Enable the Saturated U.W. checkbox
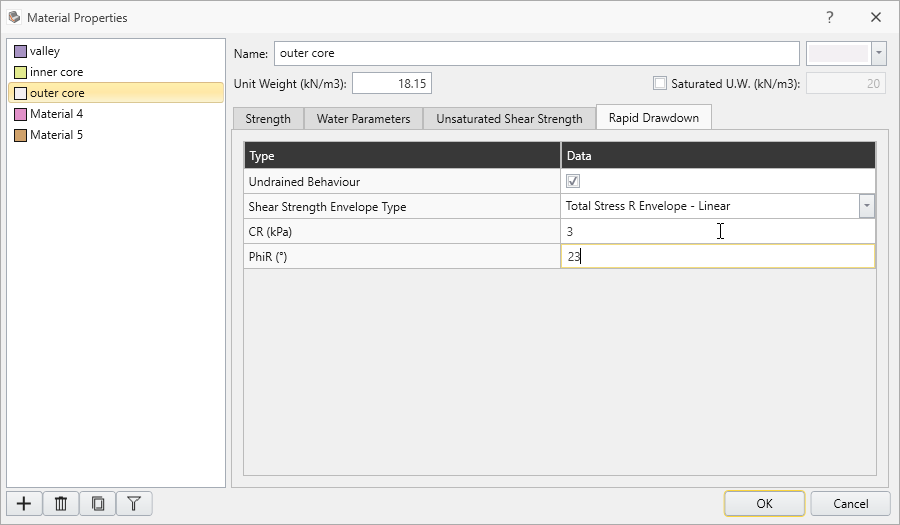Viewport: 900px width, 525px height. pos(660,83)
